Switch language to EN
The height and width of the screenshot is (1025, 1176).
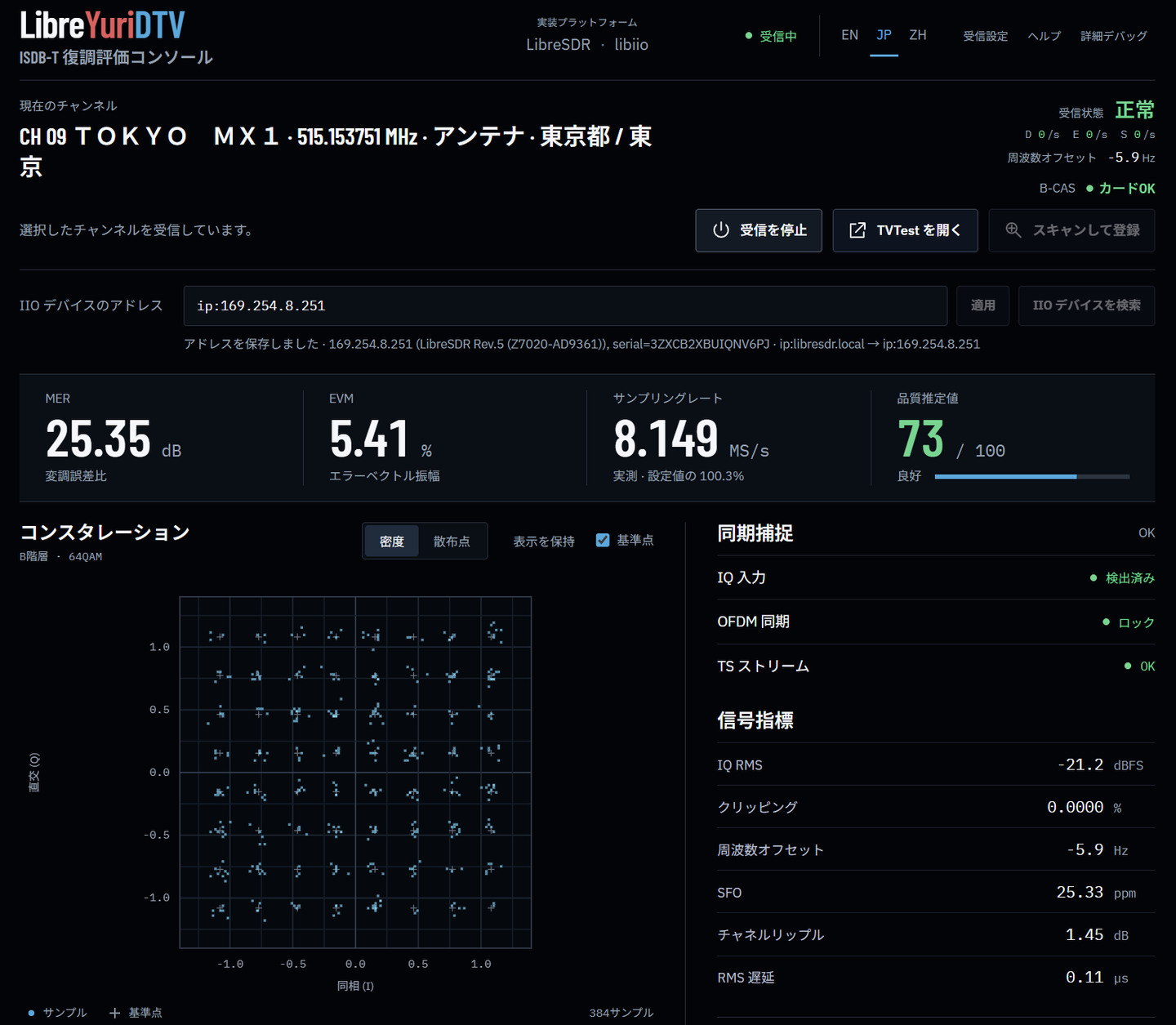[849, 35]
